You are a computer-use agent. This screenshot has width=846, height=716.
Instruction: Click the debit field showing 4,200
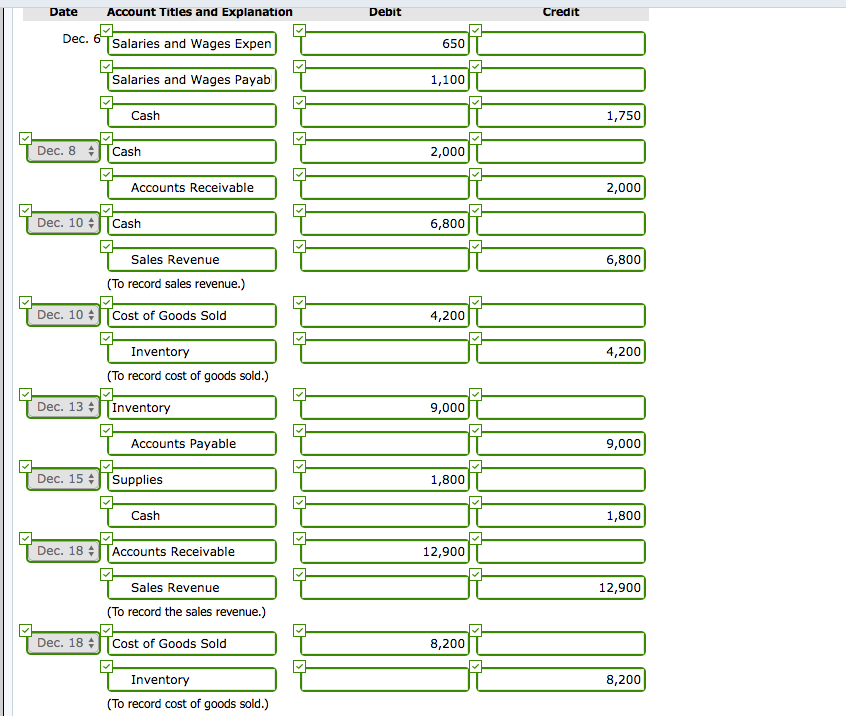coord(385,316)
